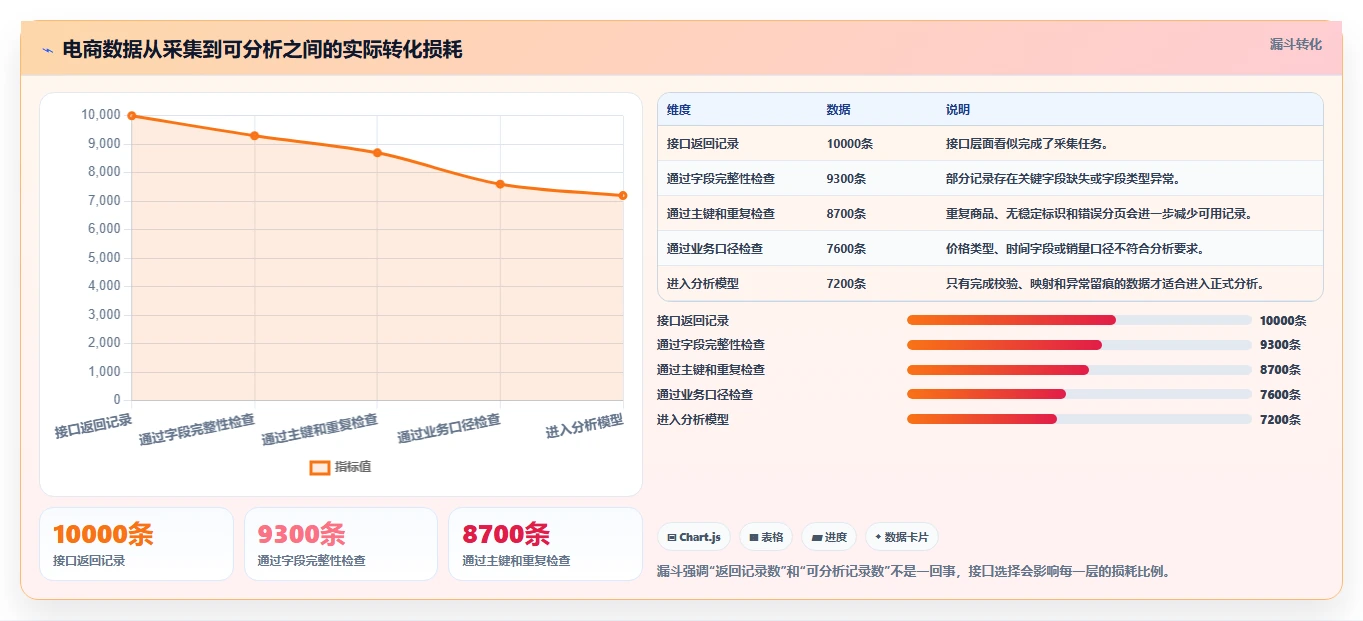Screen dimensions: 1363x621
Task: Click the 指标值 legend label
Action: [353, 467]
